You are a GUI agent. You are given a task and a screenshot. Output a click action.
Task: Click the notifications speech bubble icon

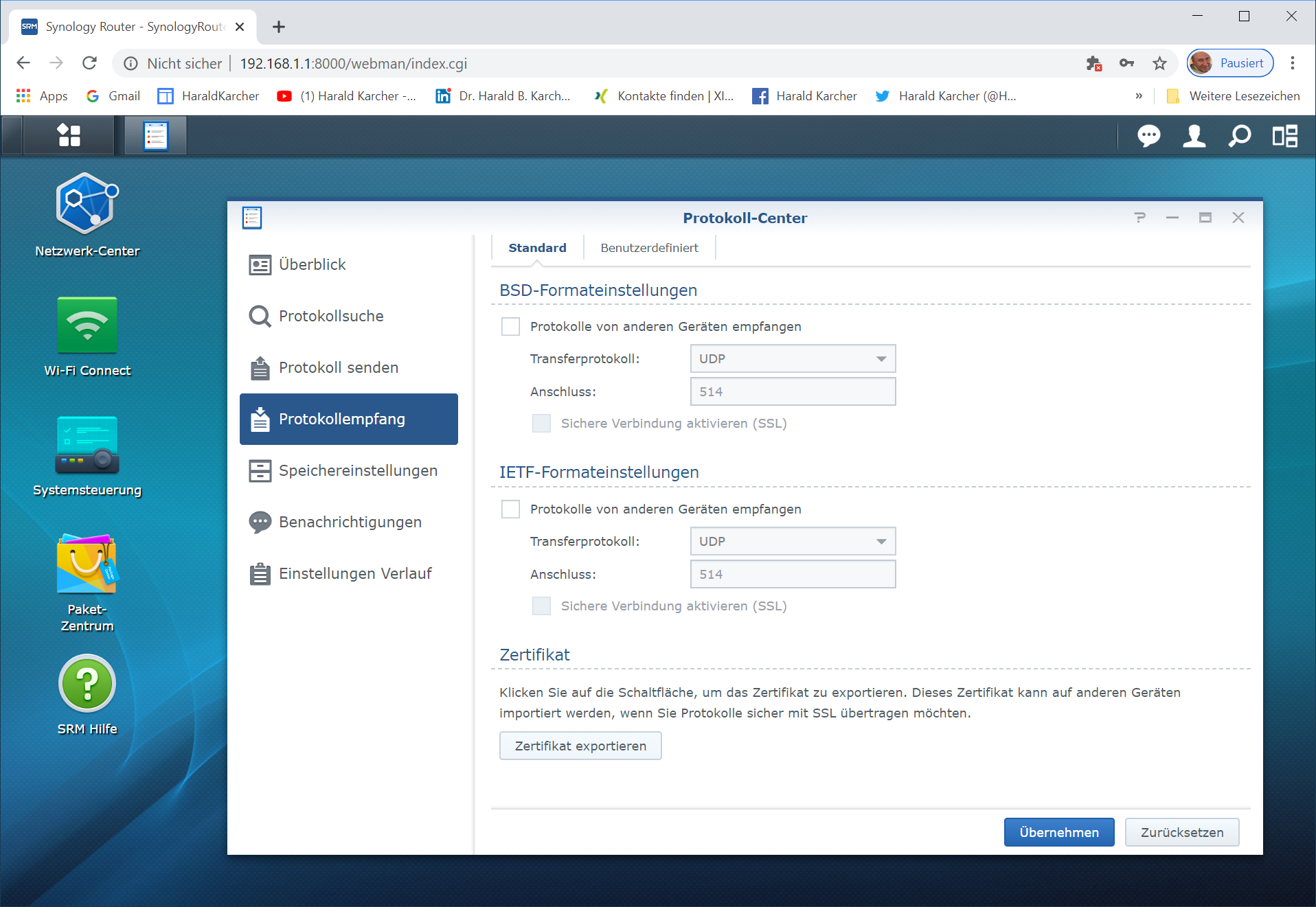pyautogui.click(x=1148, y=136)
